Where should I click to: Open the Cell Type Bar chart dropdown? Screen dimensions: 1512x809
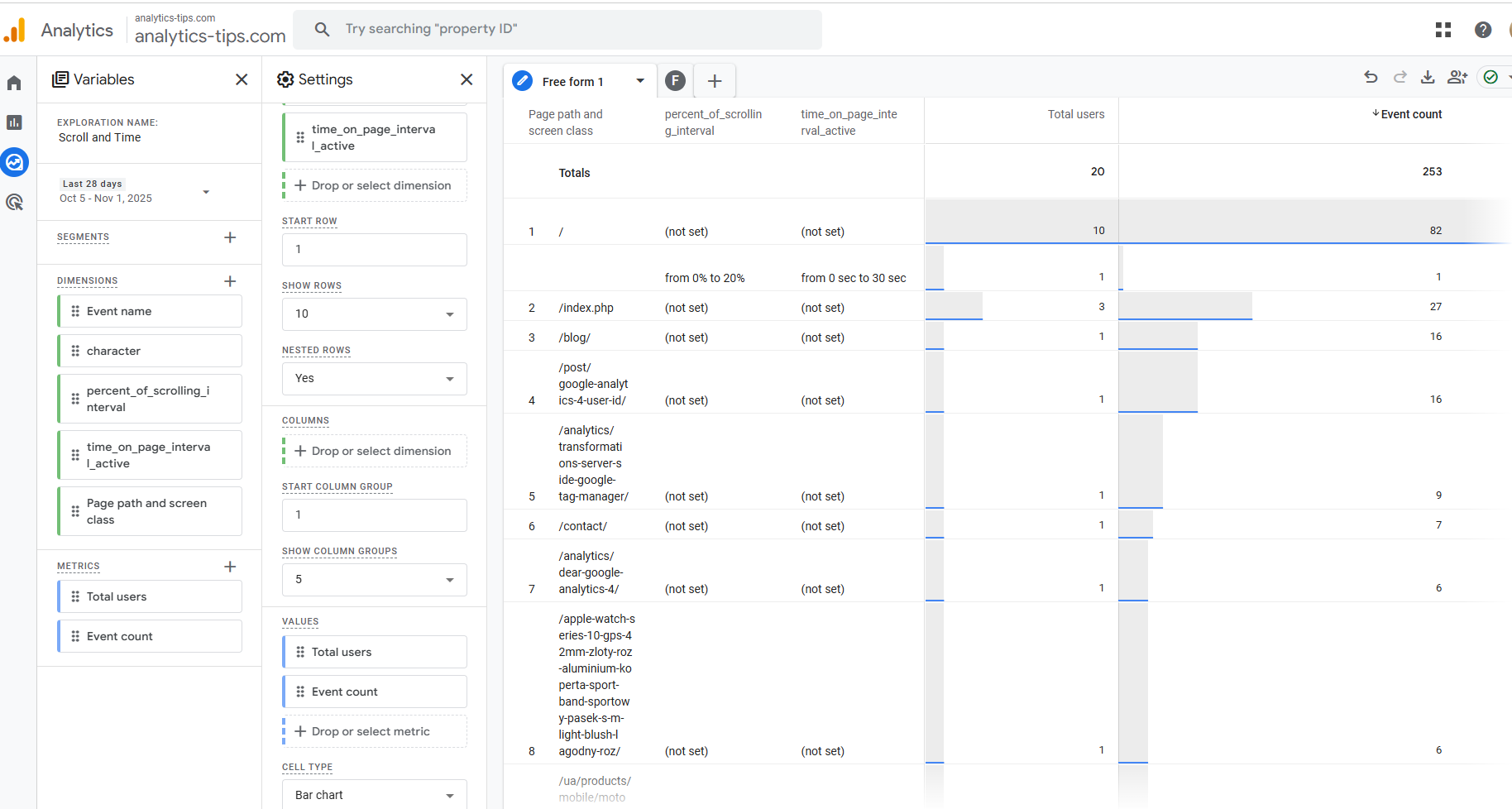[x=375, y=795]
